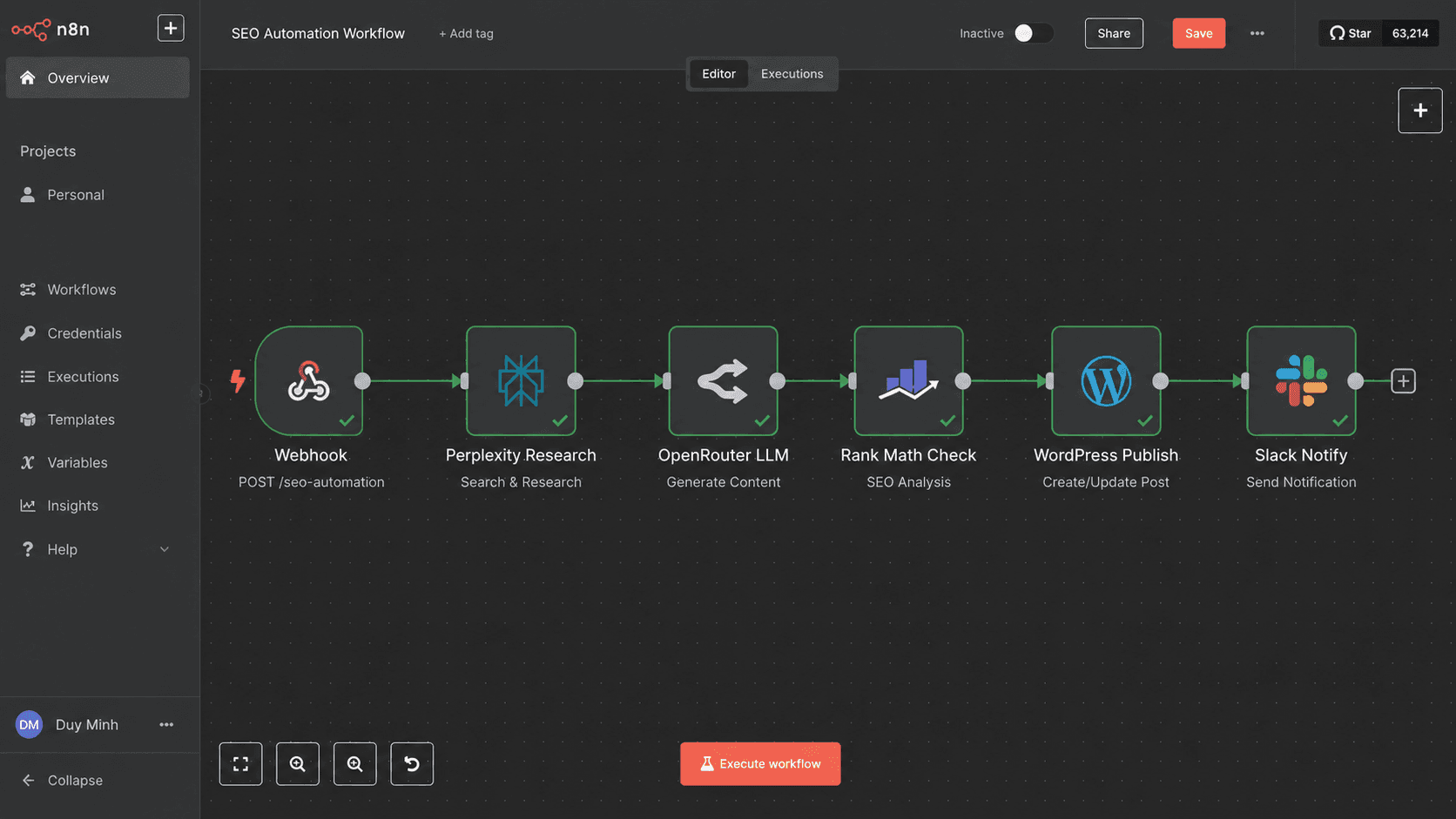Viewport: 1456px width, 819px height.
Task: Click the webhook trigger lightning icon
Action: tap(237, 381)
